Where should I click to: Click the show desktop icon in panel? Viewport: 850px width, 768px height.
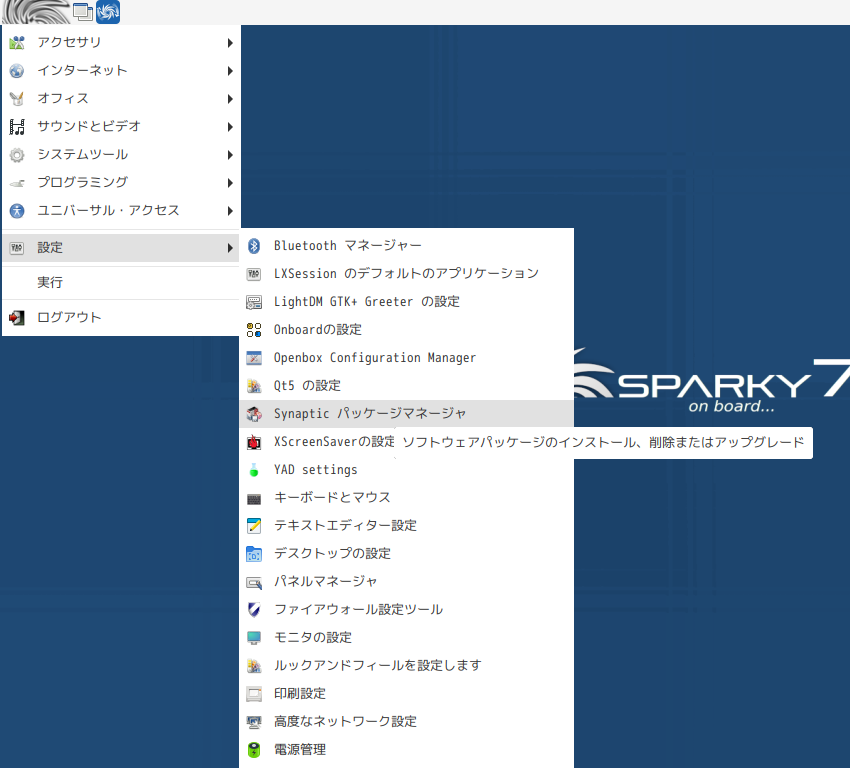coord(82,12)
